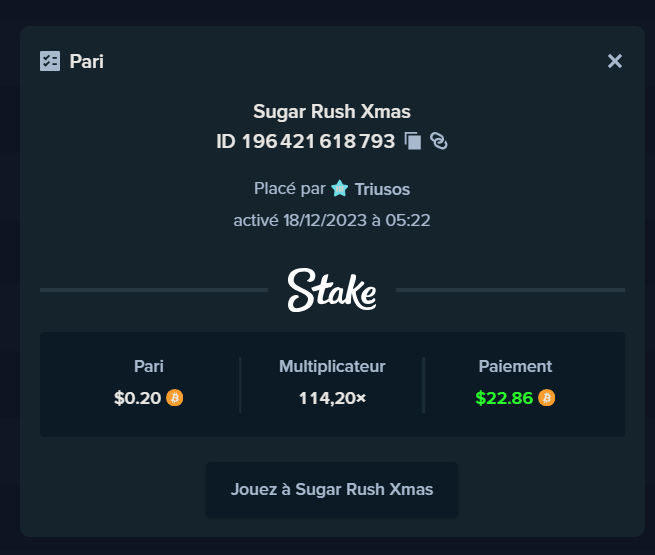
Task: Click the bet ID number 196 421 618 793
Action: (x=318, y=141)
